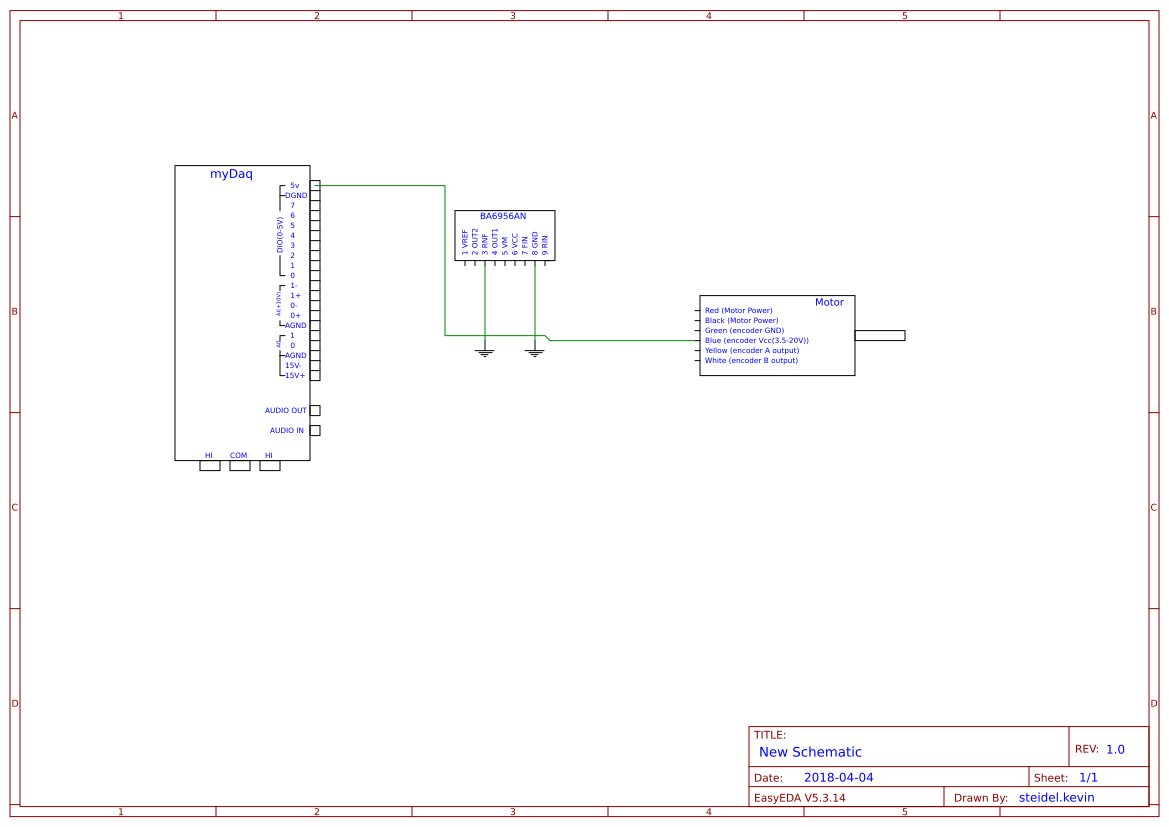The height and width of the screenshot is (827, 1169).
Task: Select the ground symbol below pin OUT2
Action: (484, 351)
